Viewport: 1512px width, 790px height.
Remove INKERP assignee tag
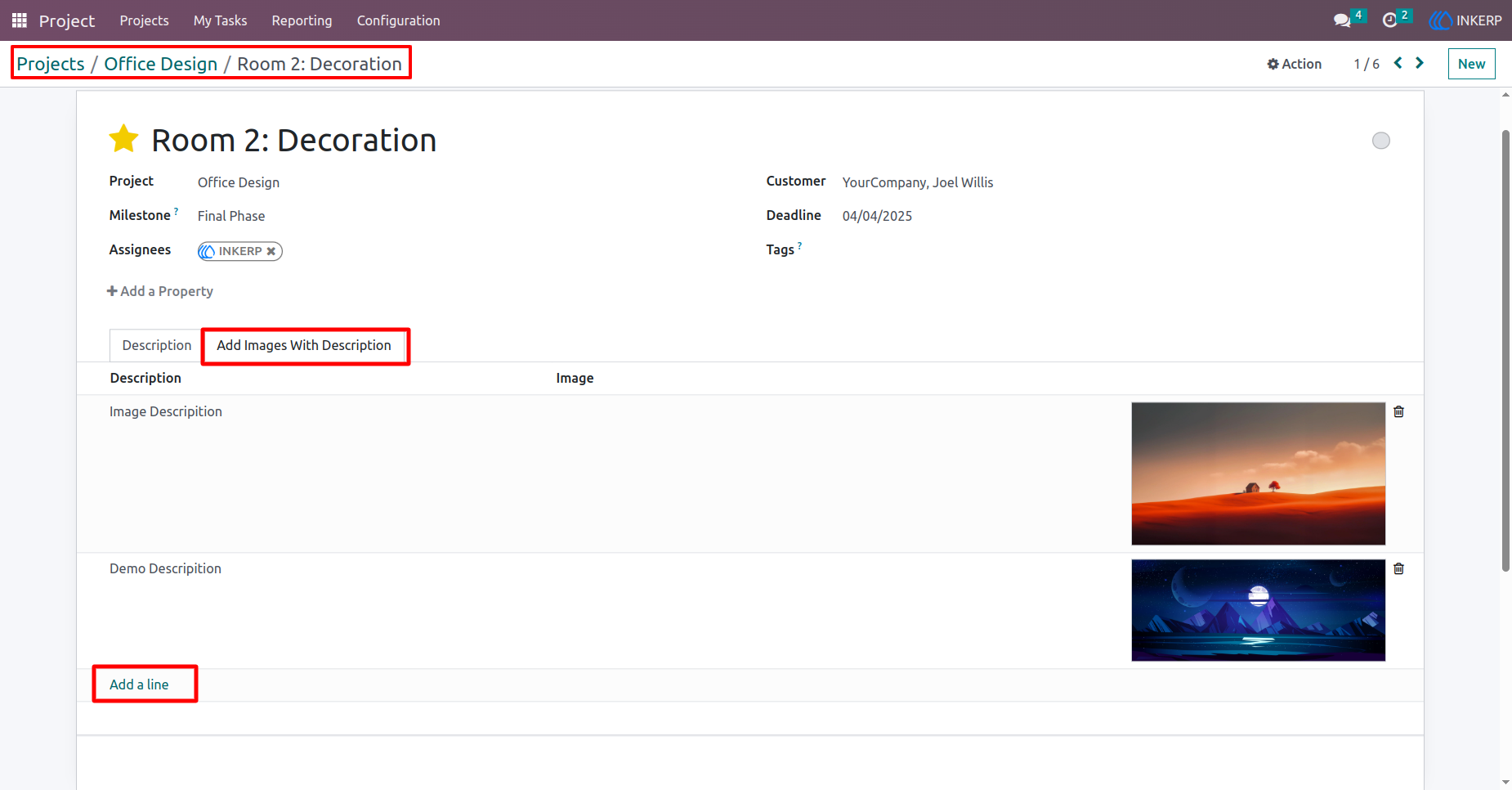[x=271, y=251]
